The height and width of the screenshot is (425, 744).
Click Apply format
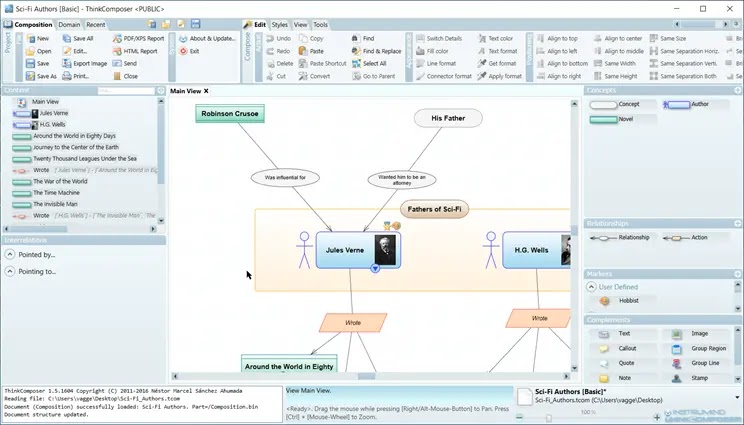point(500,76)
